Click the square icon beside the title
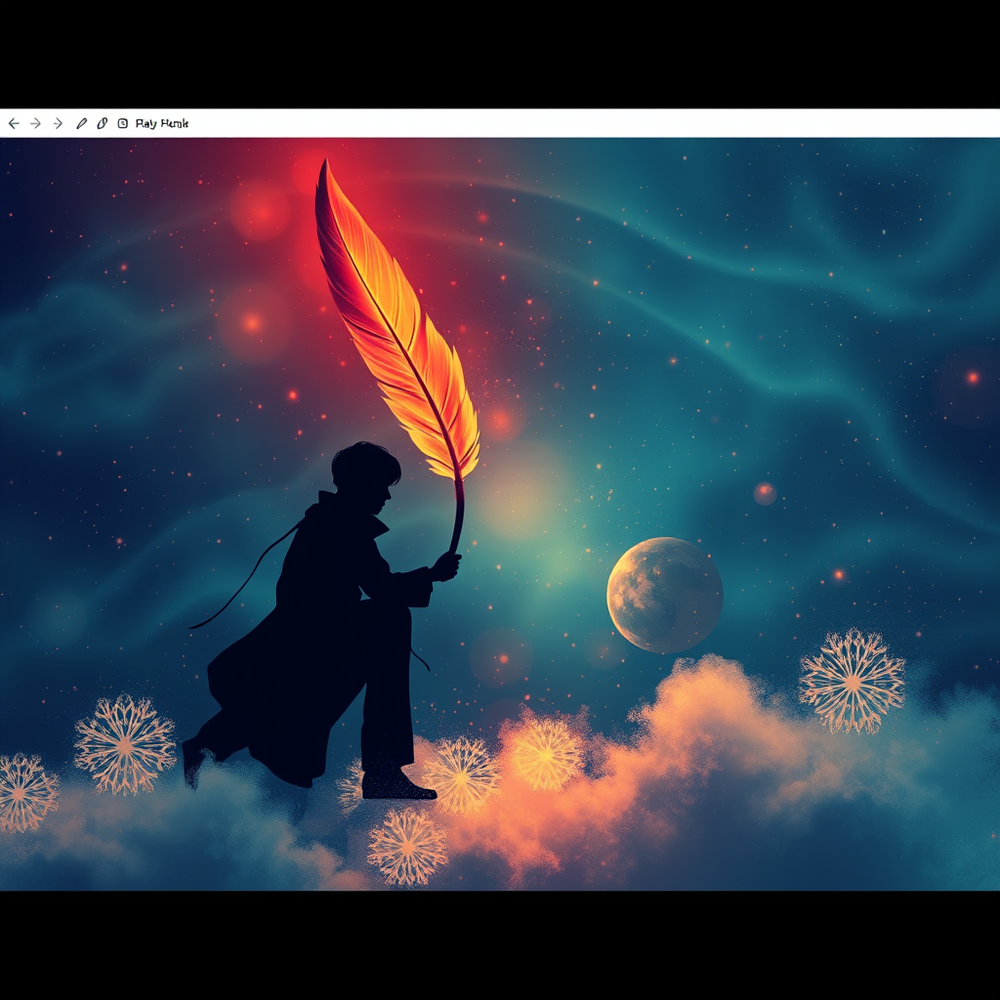The width and height of the screenshot is (1000, 1000). [x=122, y=123]
